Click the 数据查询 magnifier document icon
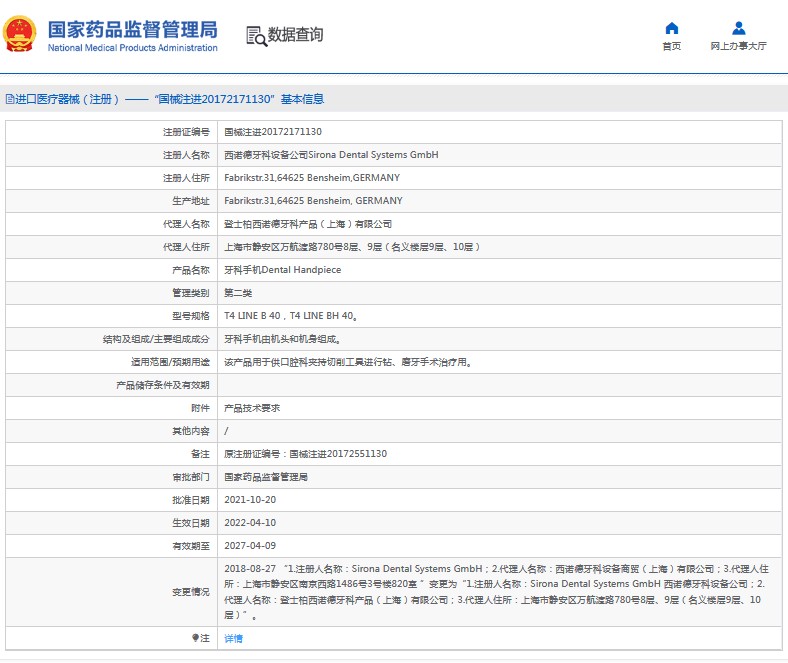Screen dimensions: 788x663 (x=256, y=36)
